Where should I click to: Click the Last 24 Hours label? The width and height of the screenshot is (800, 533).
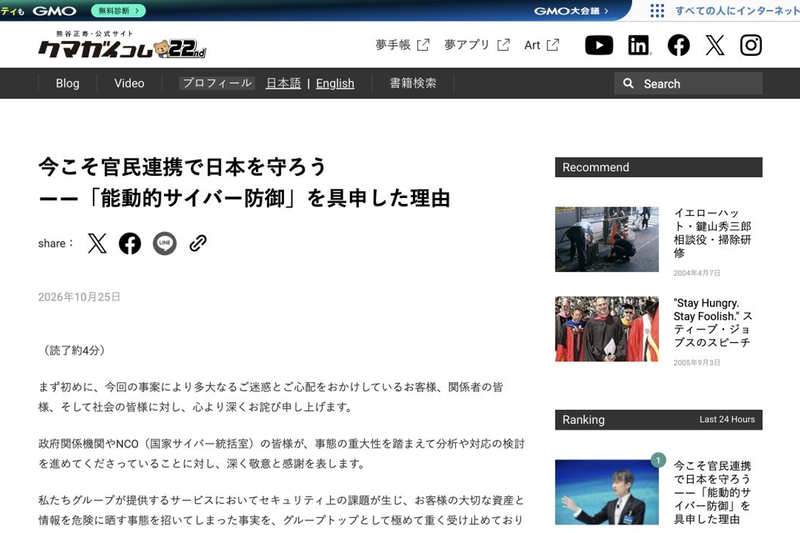point(727,419)
